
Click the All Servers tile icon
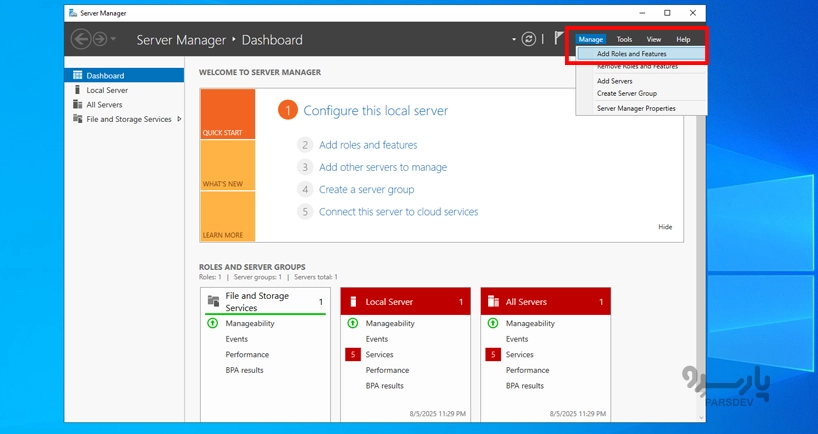pyautogui.click(x=493, y=302)
